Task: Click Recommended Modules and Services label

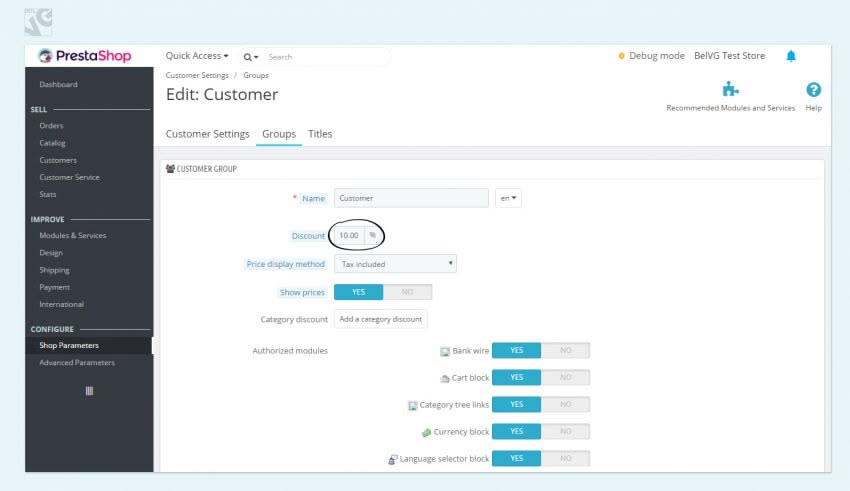Action: coord(730,108)
